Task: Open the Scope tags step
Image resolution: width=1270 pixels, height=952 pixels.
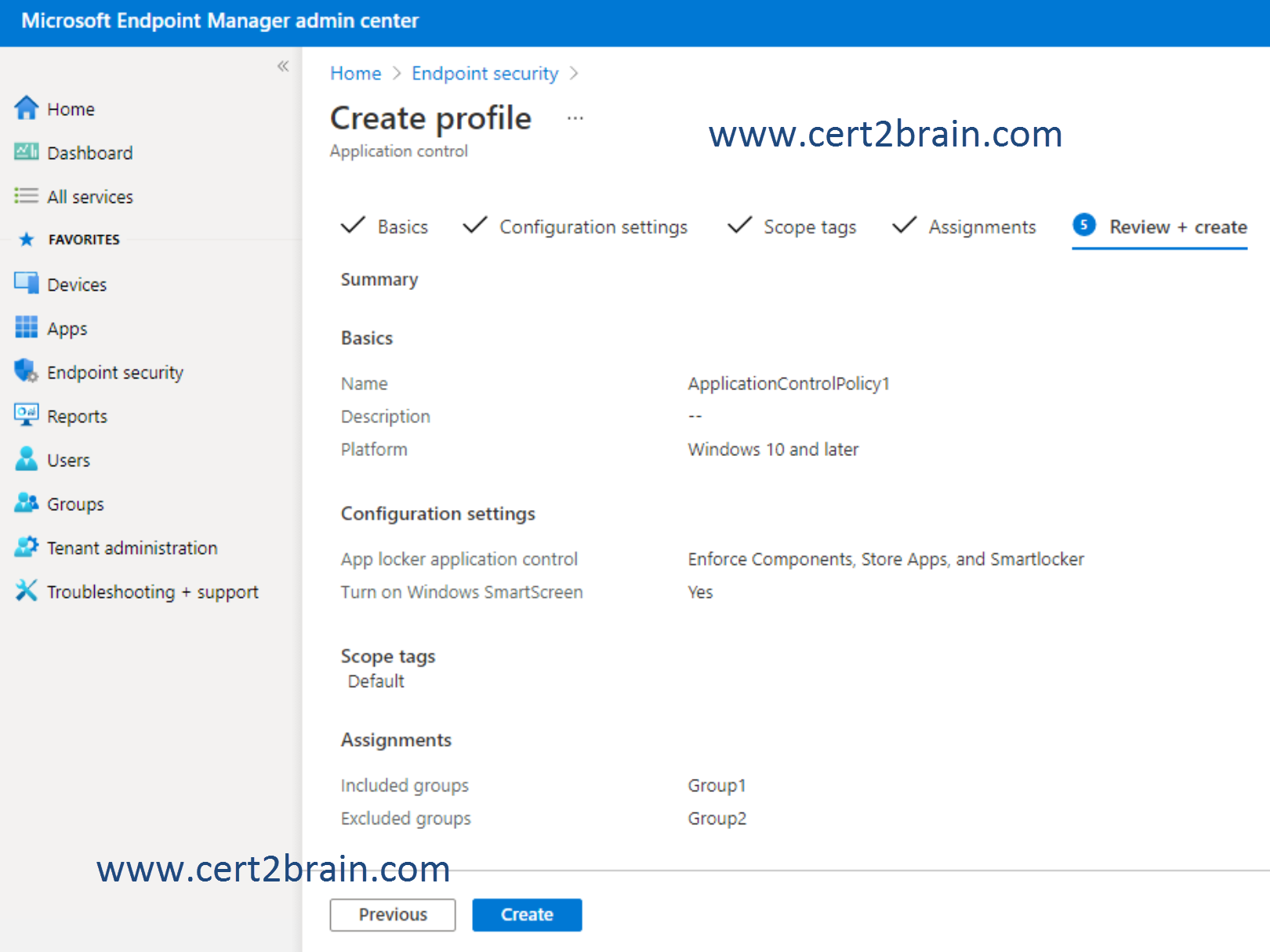Action: [x=810, y=227]
